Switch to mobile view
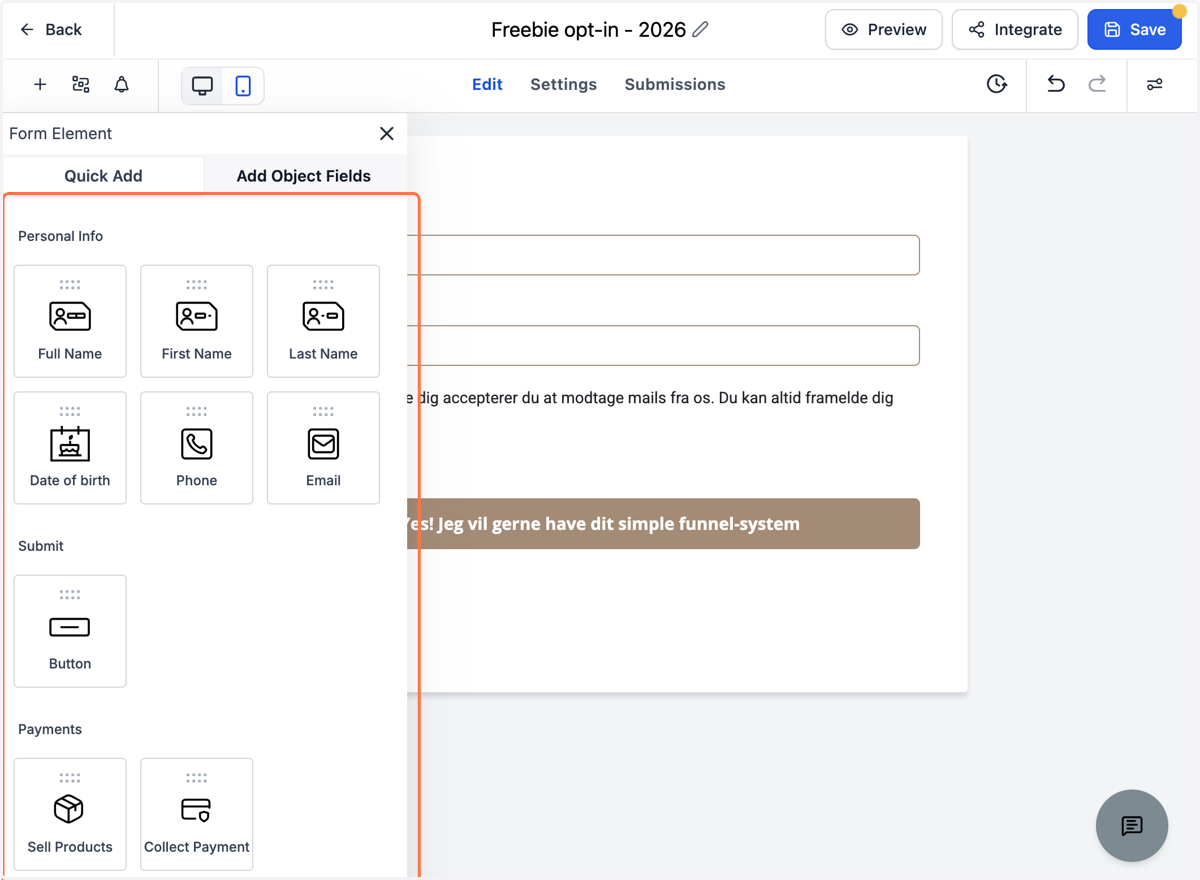 (x=243, y=86)
